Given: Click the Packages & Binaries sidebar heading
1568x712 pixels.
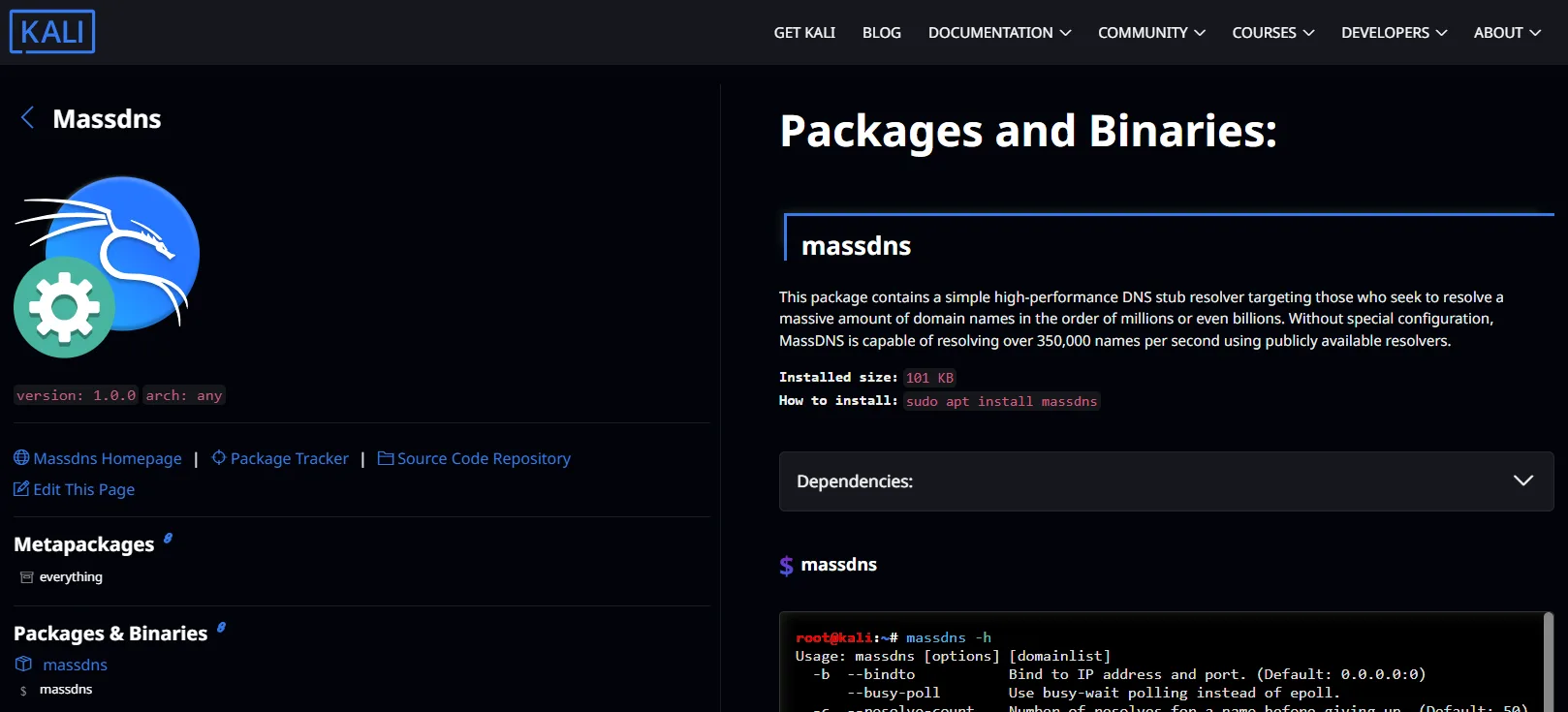Looking at the screenshot, I should 110,634.
